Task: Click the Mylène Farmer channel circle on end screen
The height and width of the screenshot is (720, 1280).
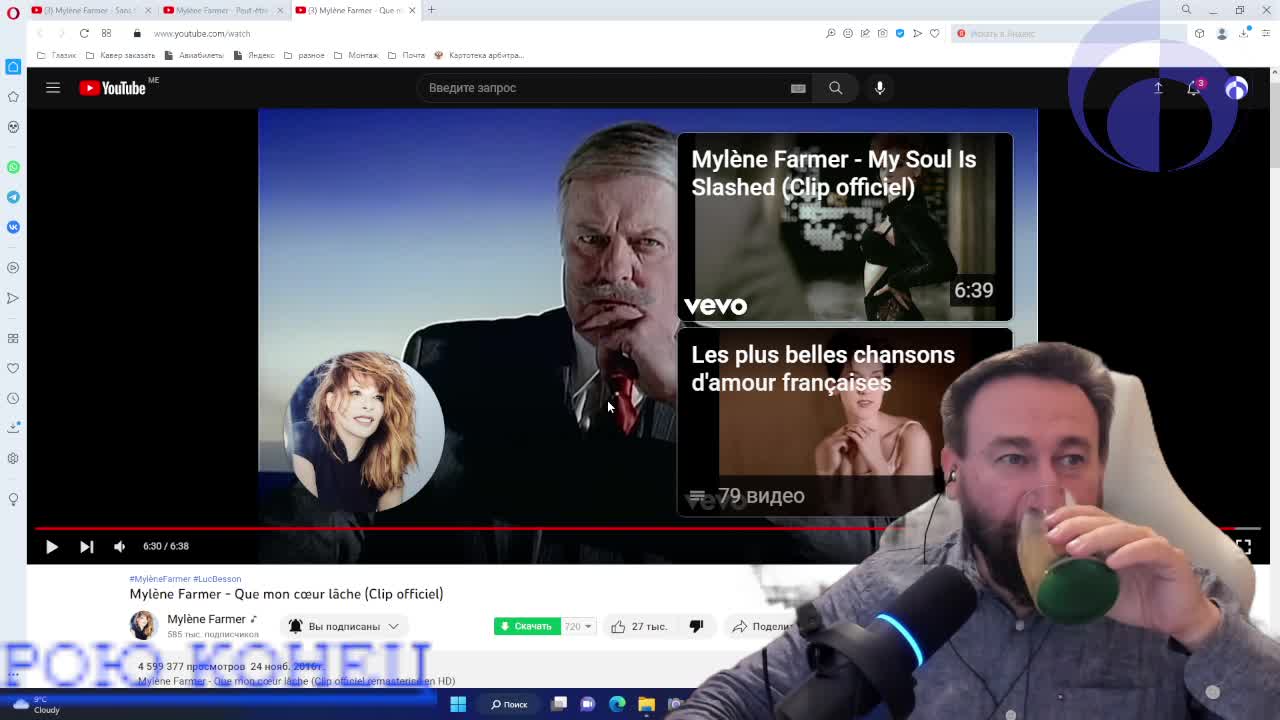Action: [364, 430]
